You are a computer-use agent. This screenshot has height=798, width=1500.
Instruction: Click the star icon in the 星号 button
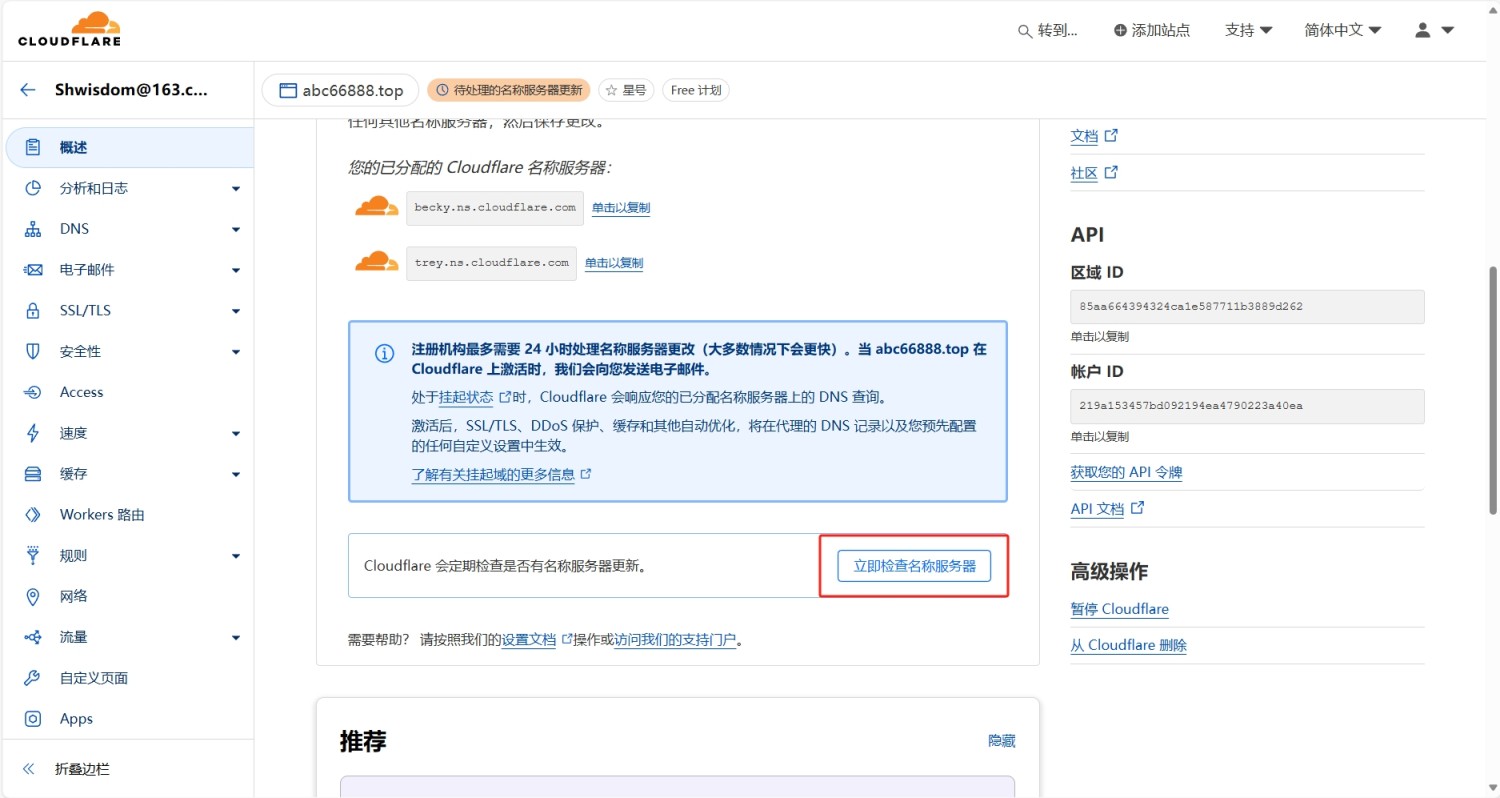611,90
